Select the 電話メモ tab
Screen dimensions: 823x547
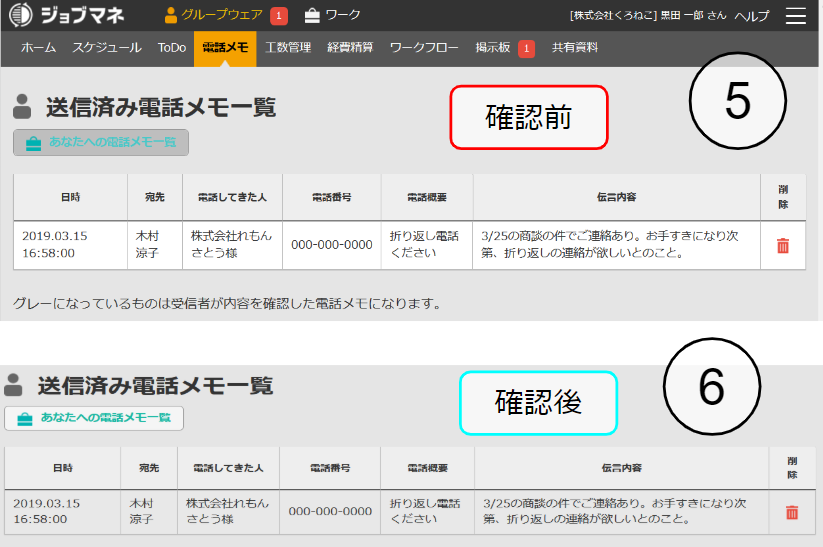pyautogui.click(x=225, y=48)
